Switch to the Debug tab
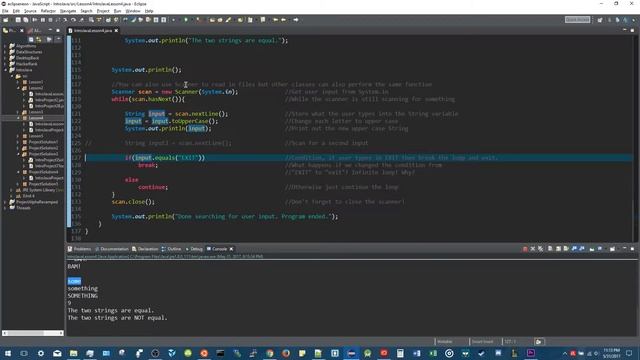The image size is (640, 360). coord(194,249)
